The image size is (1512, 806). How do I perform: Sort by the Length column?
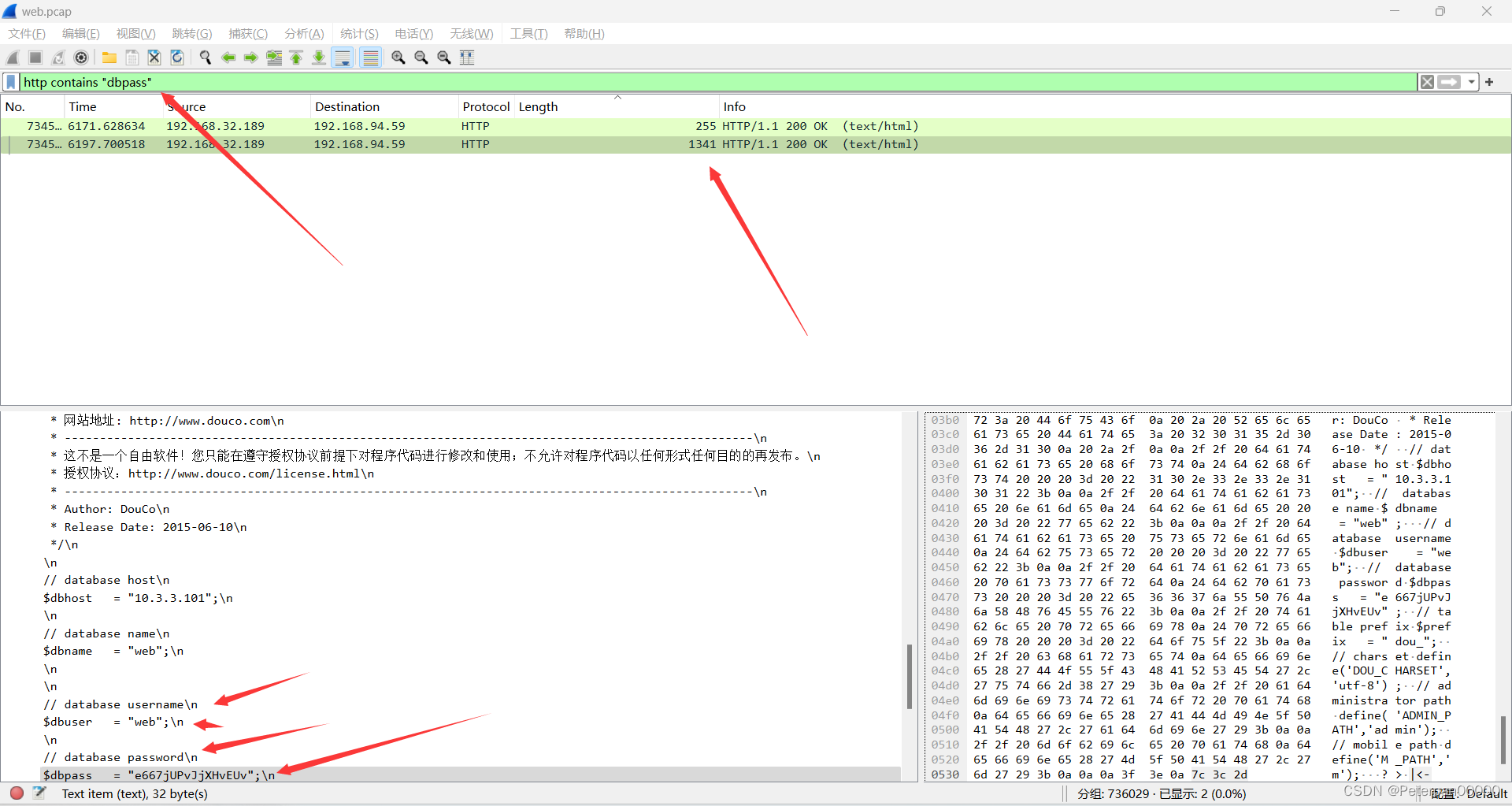(x=617, y=107)
